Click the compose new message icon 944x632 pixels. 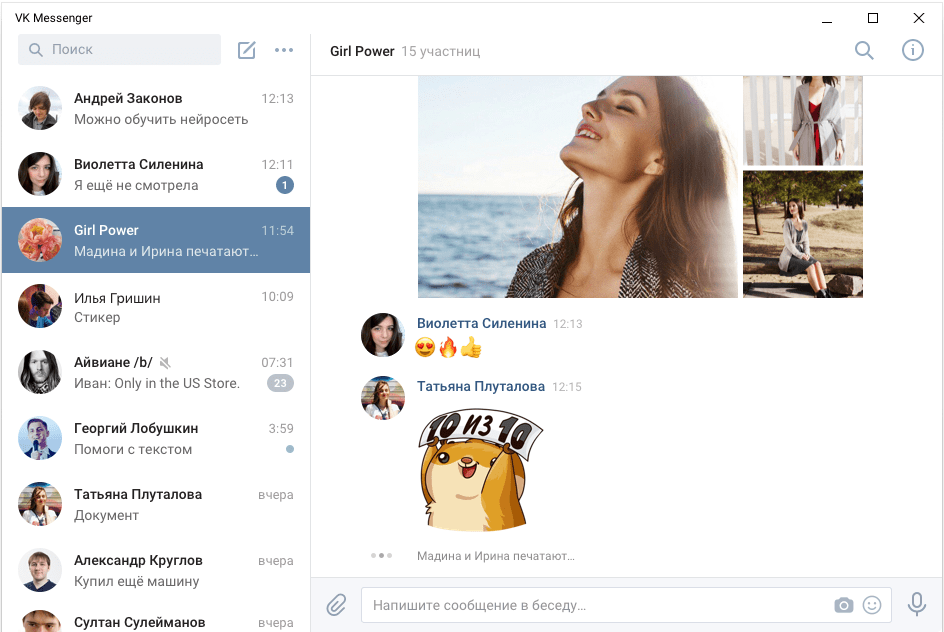click(x=247, y=50)
